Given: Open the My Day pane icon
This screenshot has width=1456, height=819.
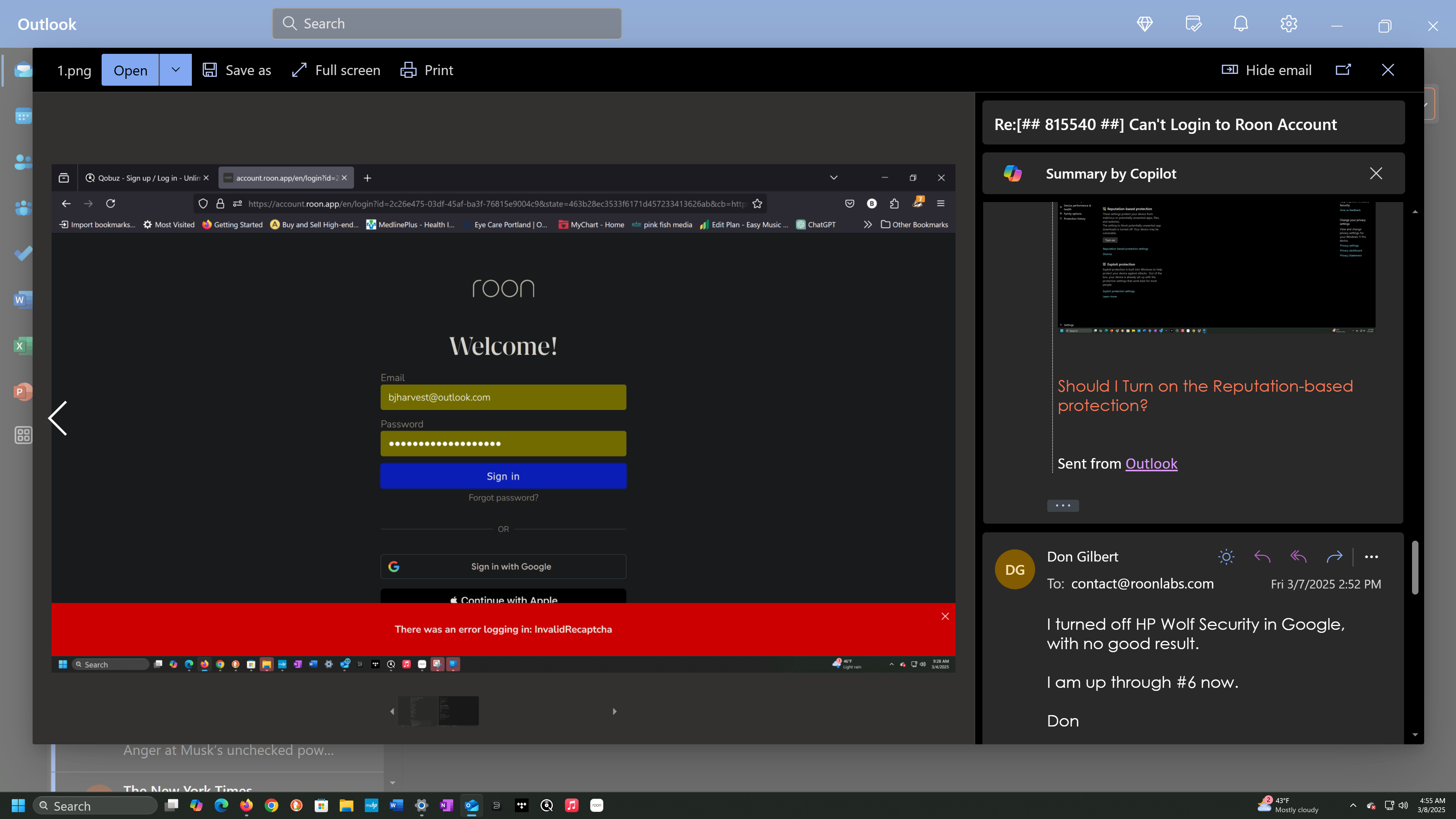Looking at the screenshot, I should (x=1193, y=24).
